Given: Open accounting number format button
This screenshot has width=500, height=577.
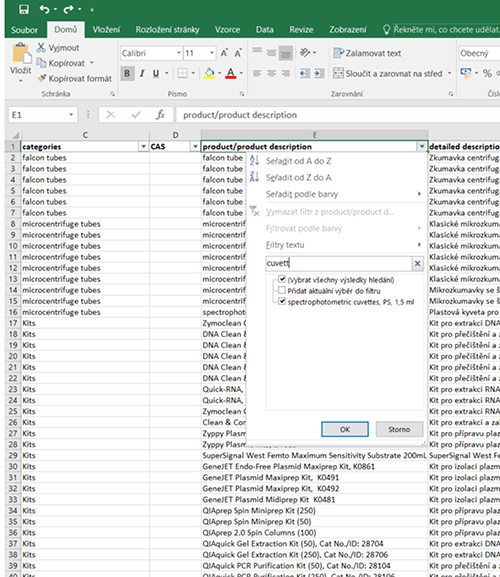Looking at the screenshot, I should 466,73.
